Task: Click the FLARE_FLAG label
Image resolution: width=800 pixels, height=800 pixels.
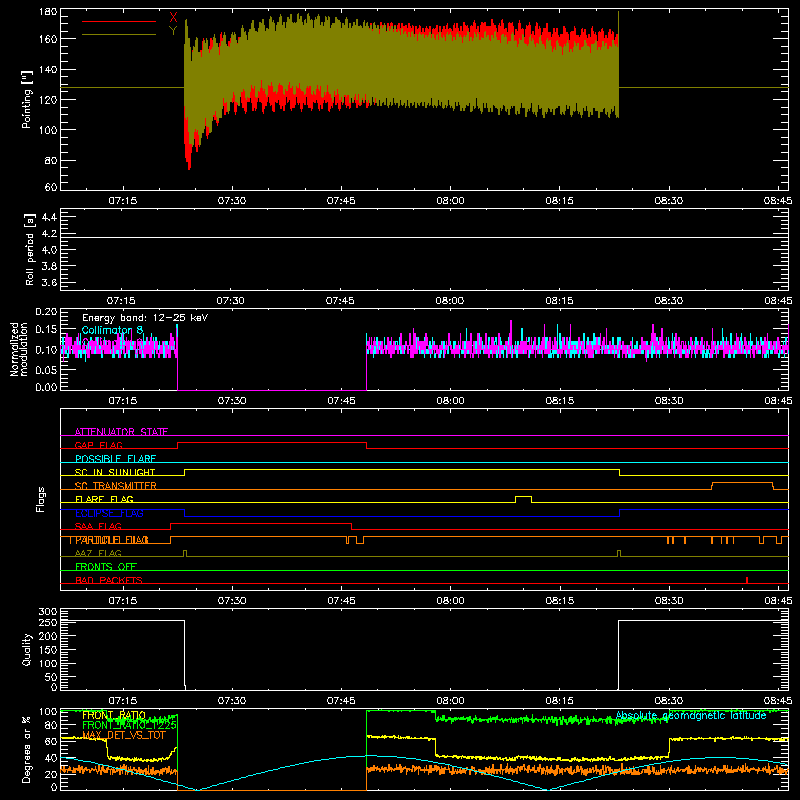Action: [104, 499]
